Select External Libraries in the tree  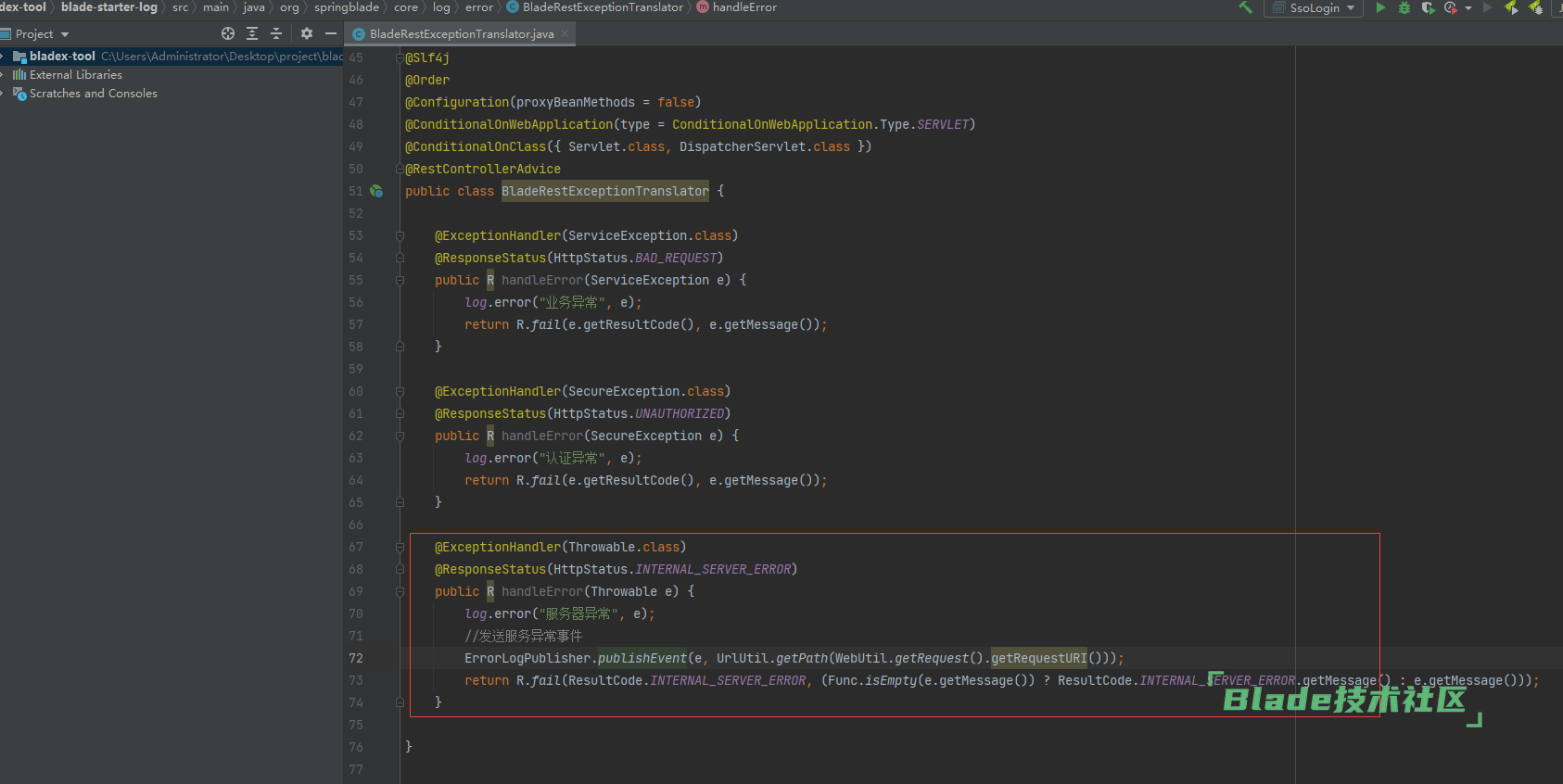pyautogui.click(x=75, y=75)
